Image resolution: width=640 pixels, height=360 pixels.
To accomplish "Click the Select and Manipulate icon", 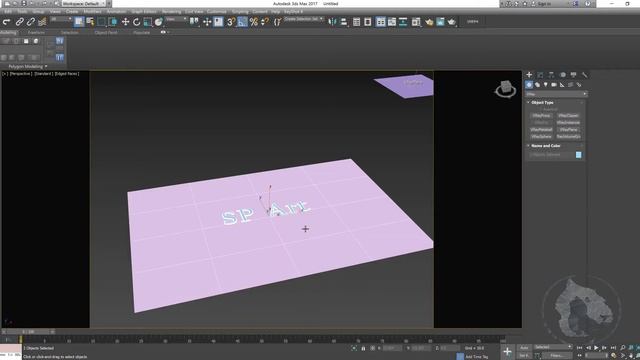I will pos(207,22).
